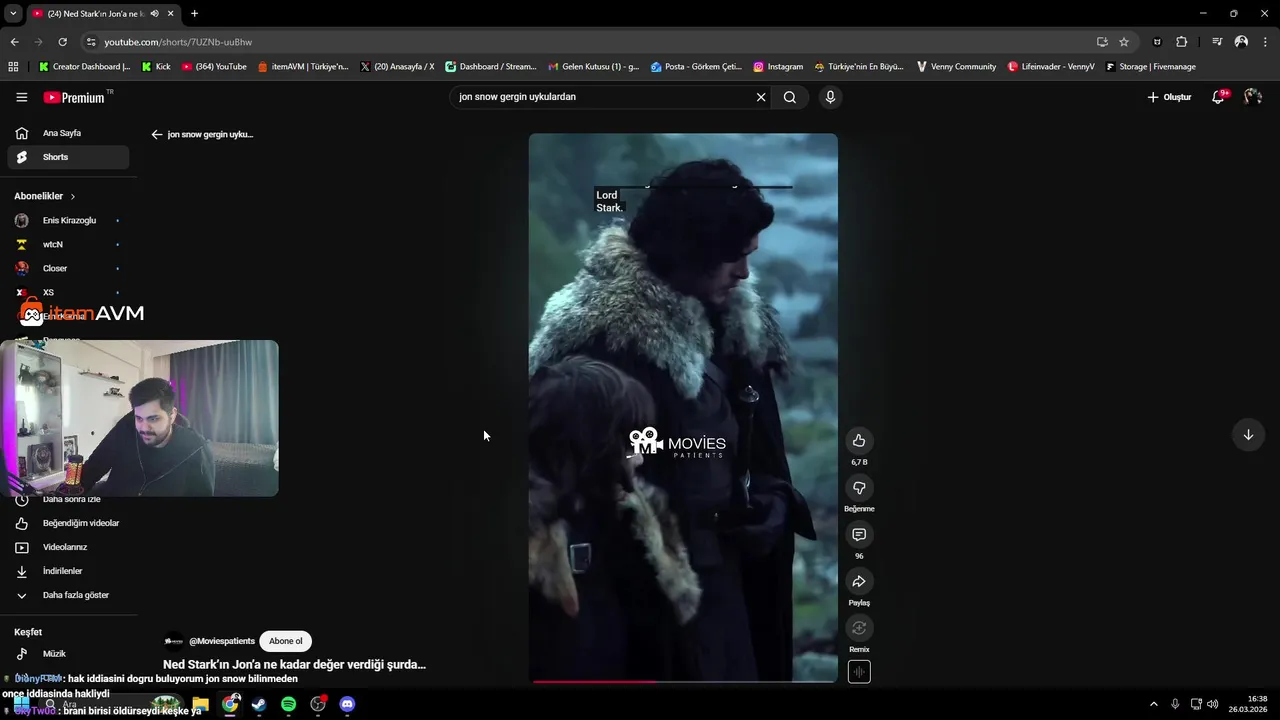The width and height of the screenshot is (1280, 720).
Task: Open the Chrome three-dot menu
Action: click(x=1265, y=42)
